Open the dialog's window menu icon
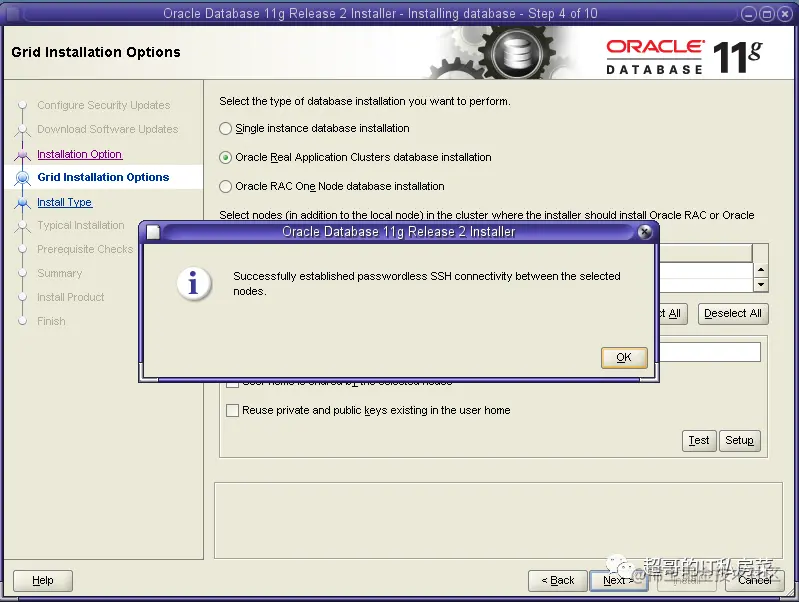 coord(153,232)
